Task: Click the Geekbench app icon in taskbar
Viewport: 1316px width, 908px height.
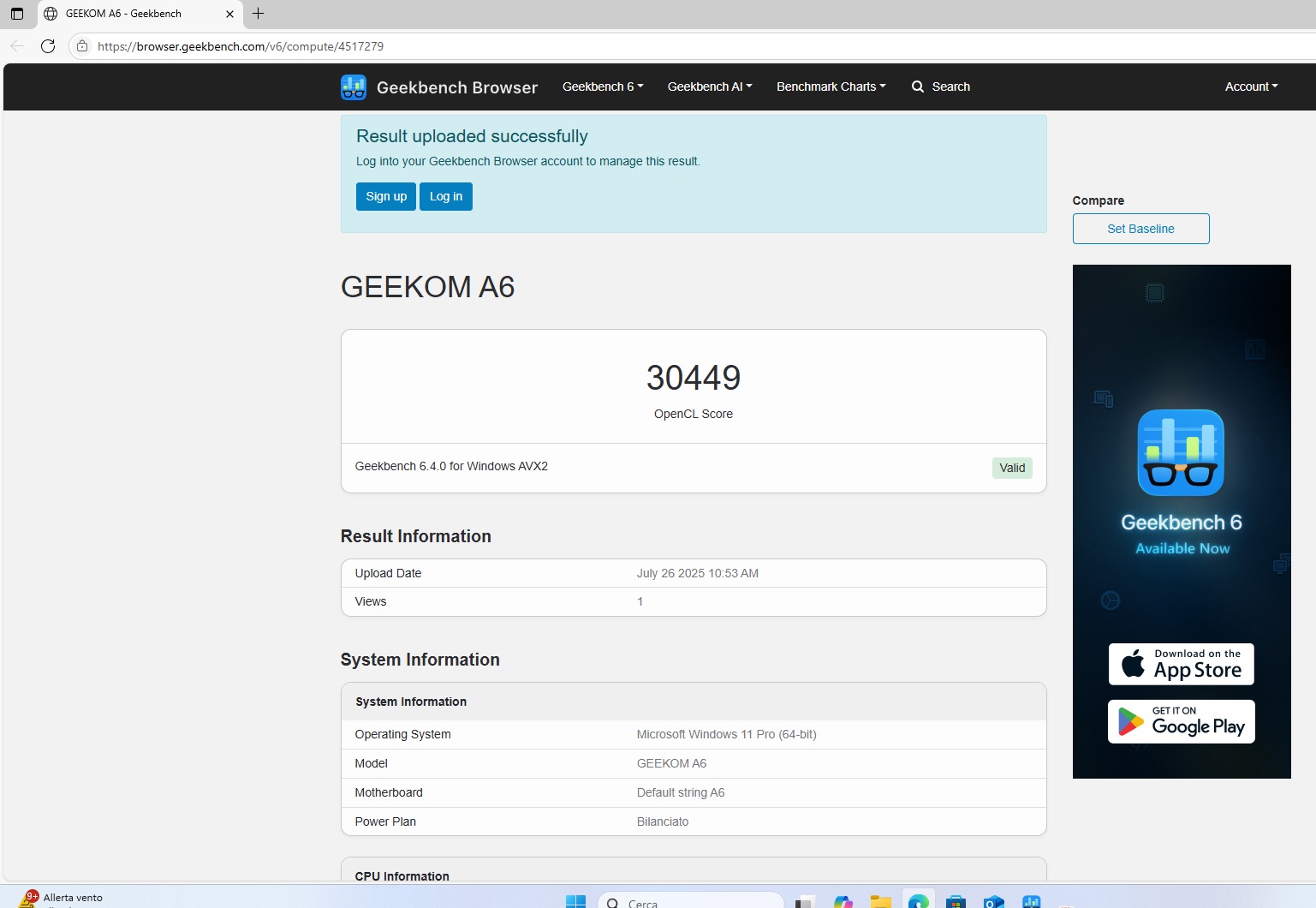Action: pos(1032,902)
